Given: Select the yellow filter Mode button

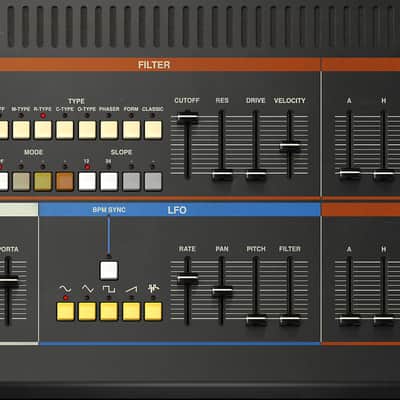Looking at the screenshot, I should click(x=43, y=182).
